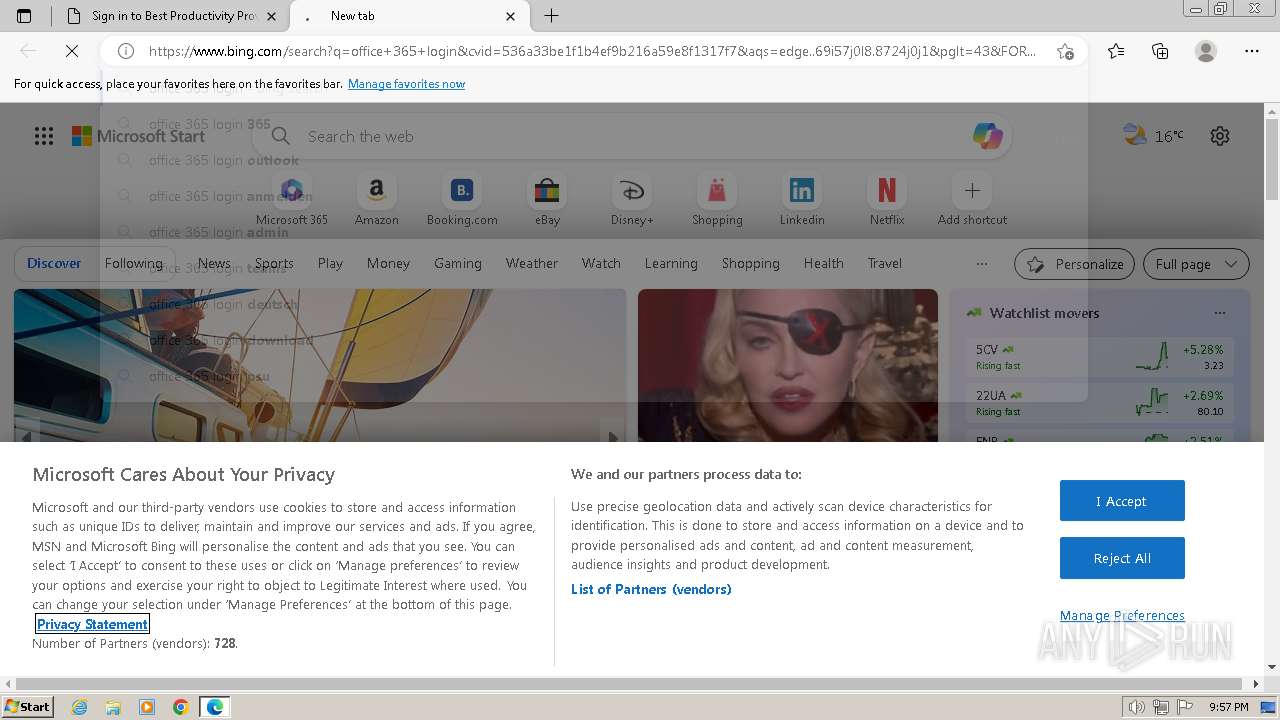Show the 16°C weather widget

click(x=1153, y=136)
